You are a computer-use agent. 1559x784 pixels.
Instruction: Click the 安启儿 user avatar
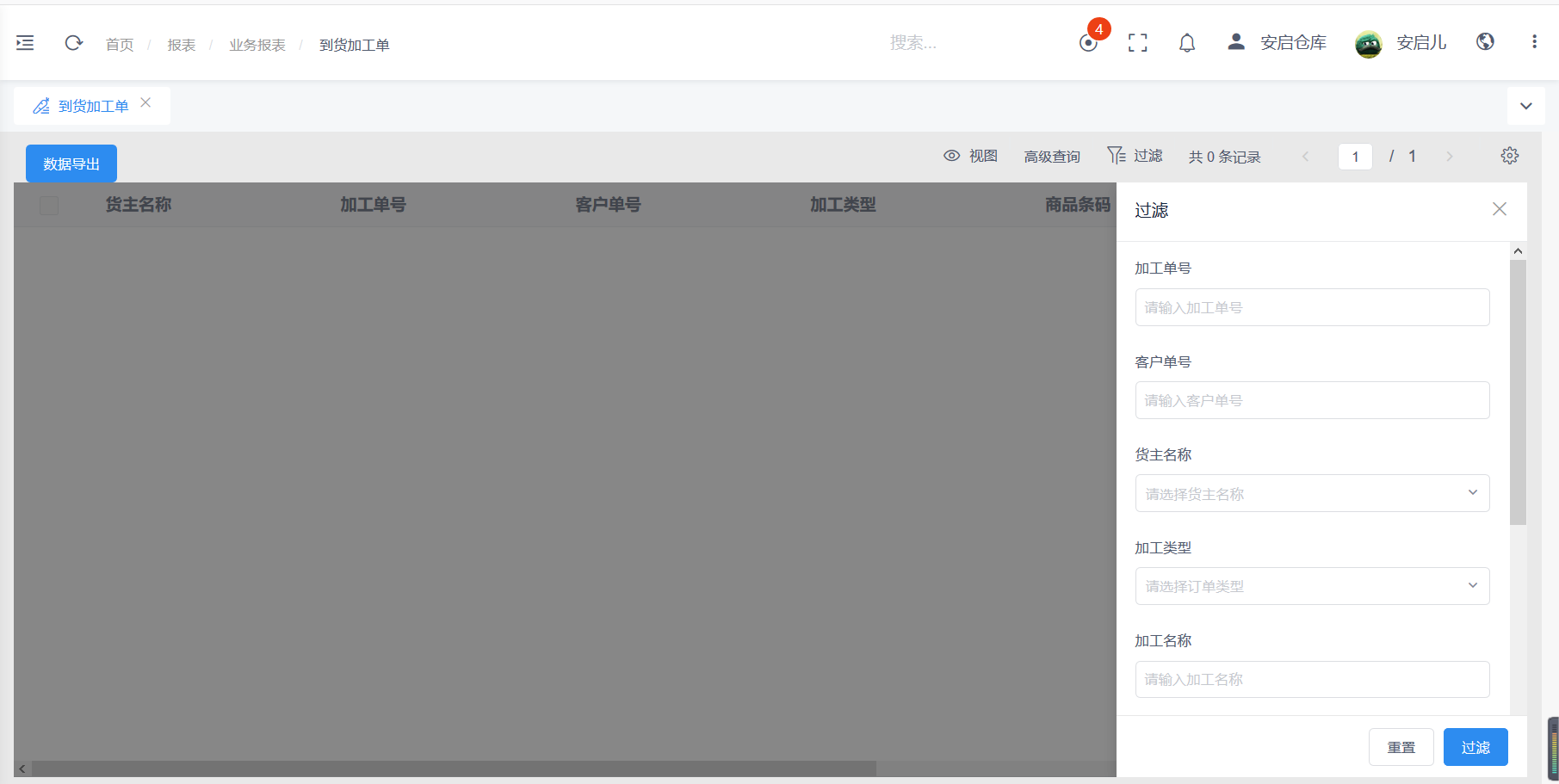(x=1369, y=44)
